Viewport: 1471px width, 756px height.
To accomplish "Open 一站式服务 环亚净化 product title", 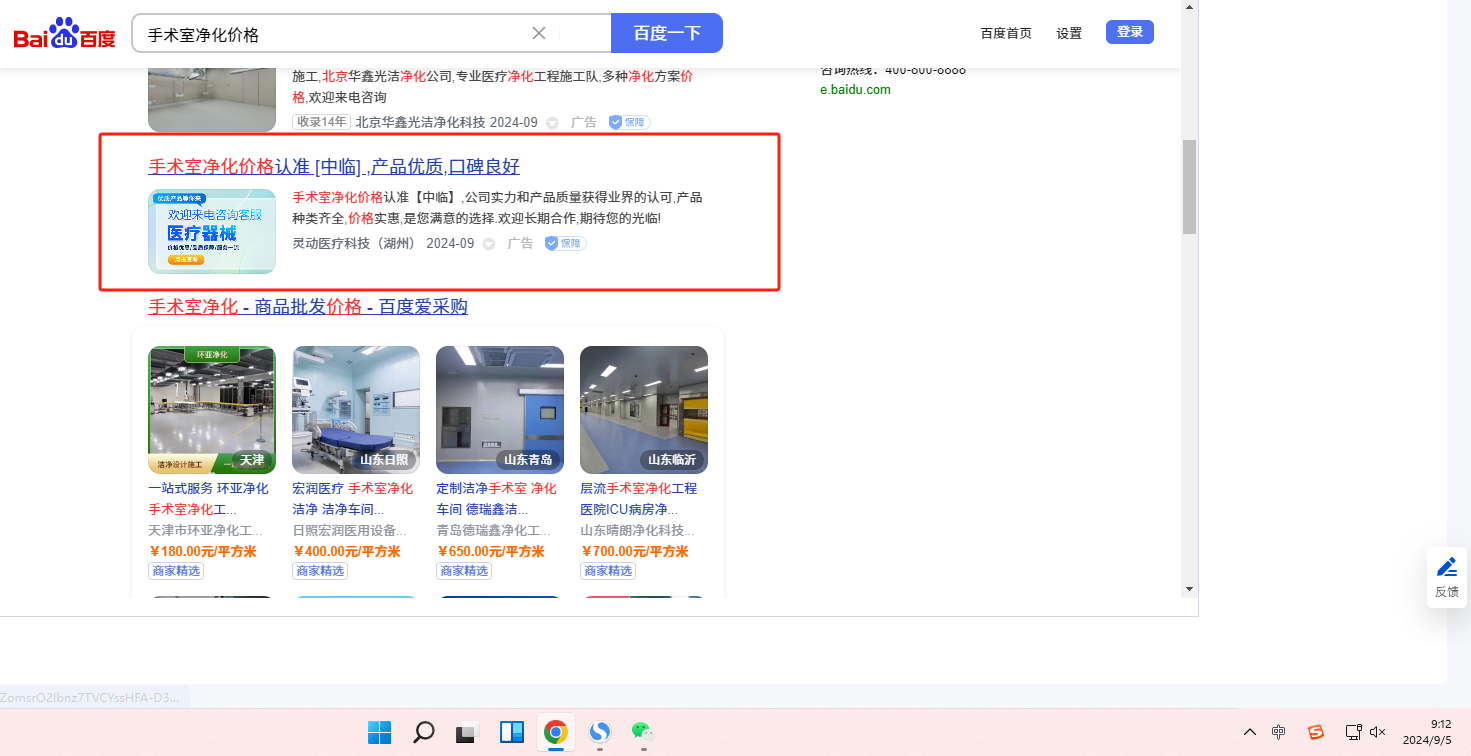I will click(x=209, y=499).
